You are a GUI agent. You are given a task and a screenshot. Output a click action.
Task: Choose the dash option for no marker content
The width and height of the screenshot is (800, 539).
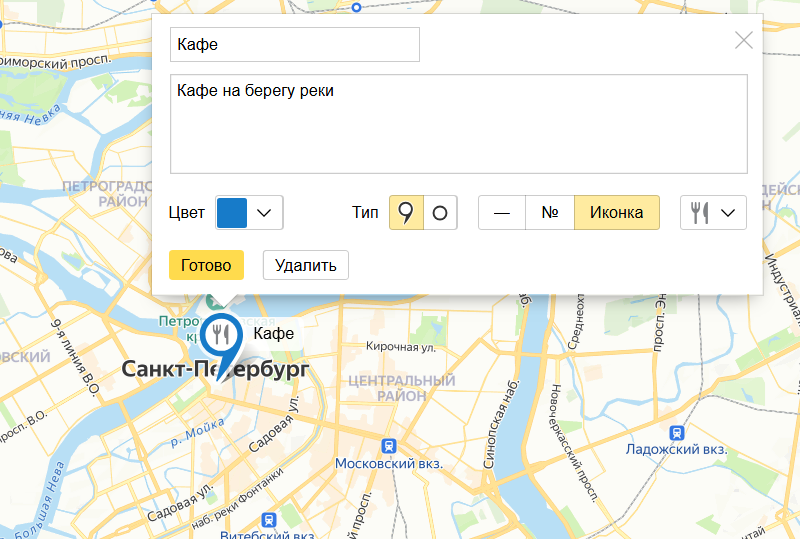pos(502,213)
